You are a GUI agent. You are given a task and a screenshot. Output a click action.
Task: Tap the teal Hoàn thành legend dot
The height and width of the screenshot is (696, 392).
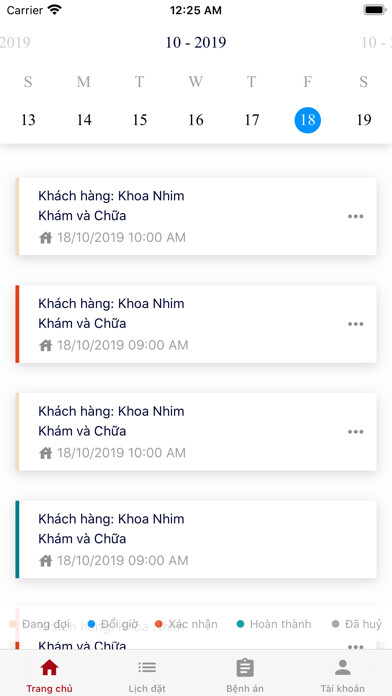click(x=241, y=624)
